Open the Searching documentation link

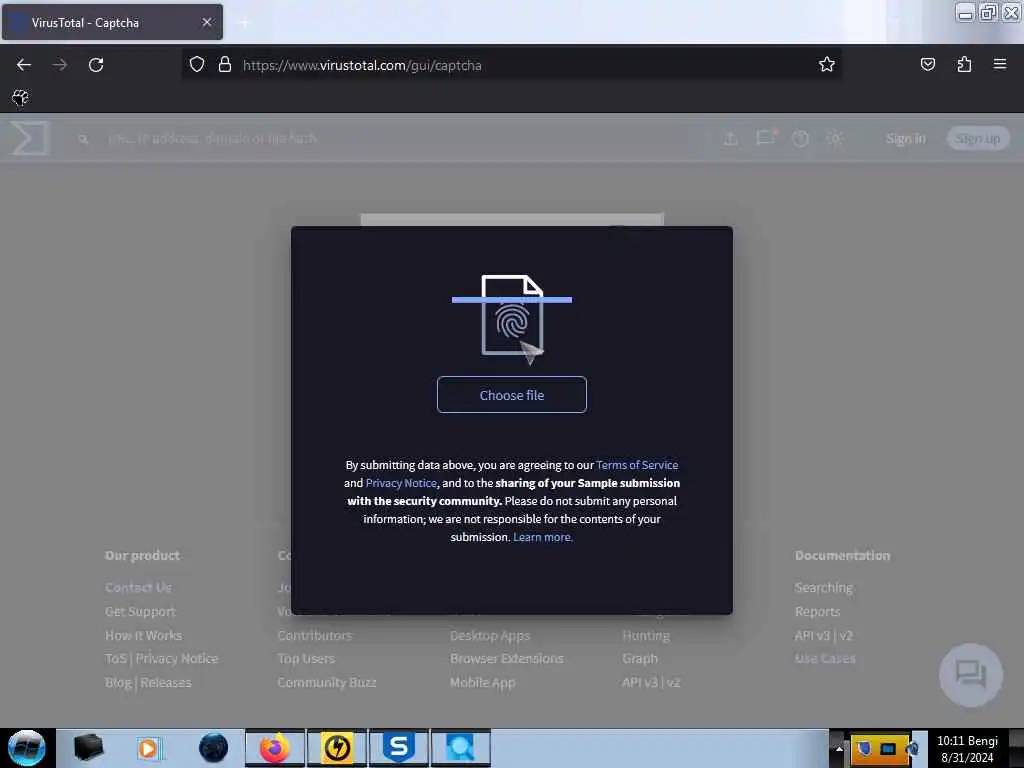pos(824,587)
